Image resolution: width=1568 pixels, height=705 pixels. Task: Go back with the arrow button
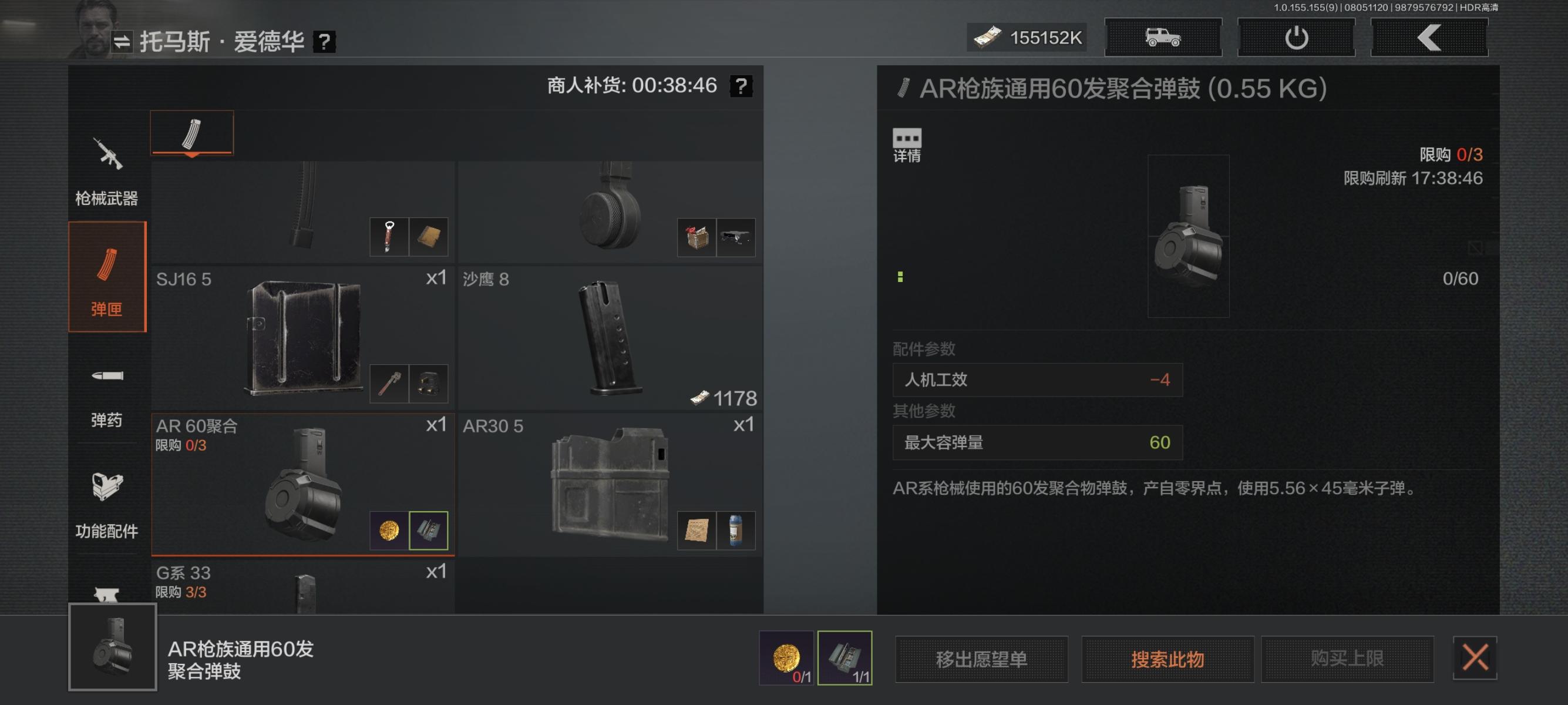click(x=1429, y=38)
